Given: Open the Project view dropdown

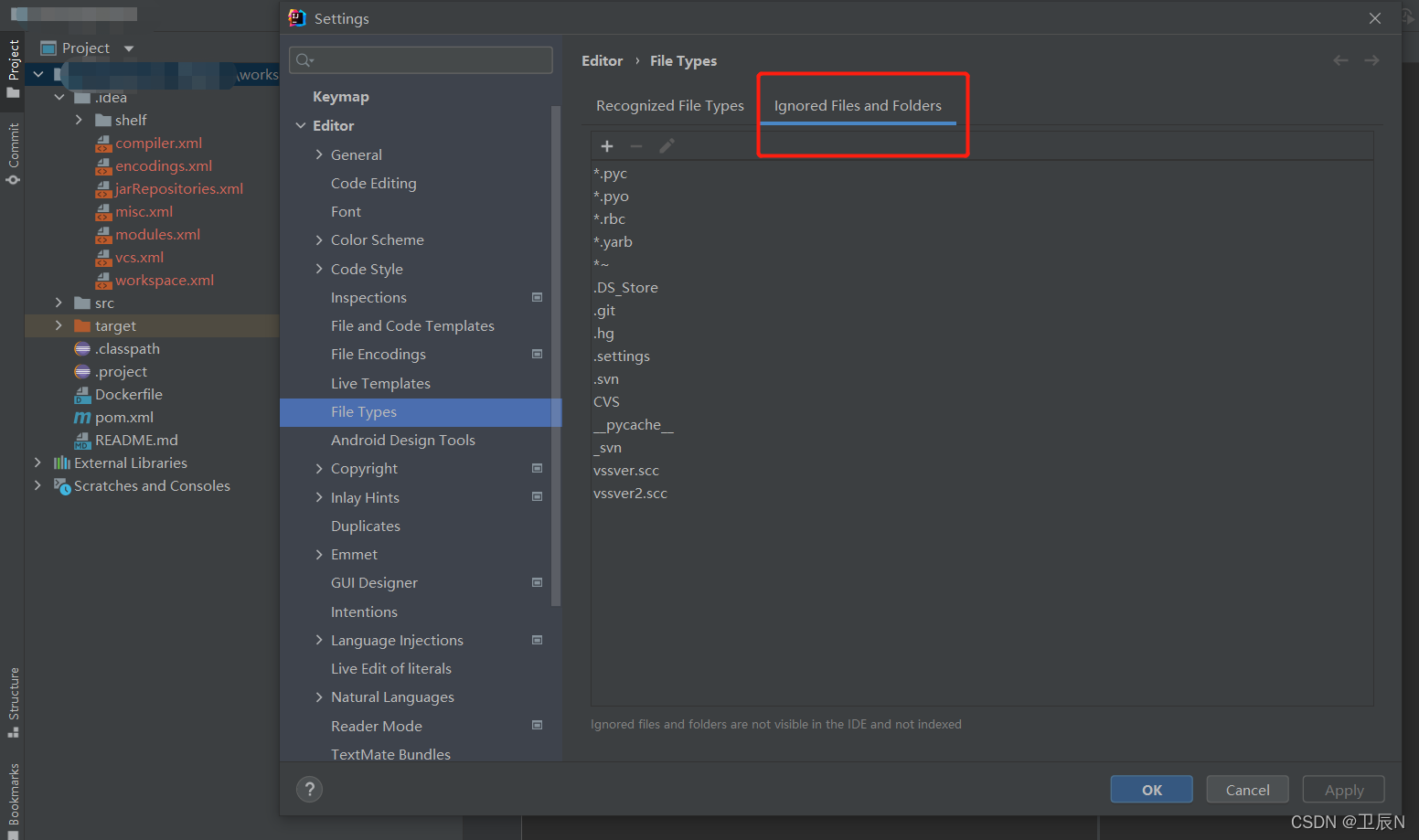Looking at the screenshot, I should (x=129, y=48).
